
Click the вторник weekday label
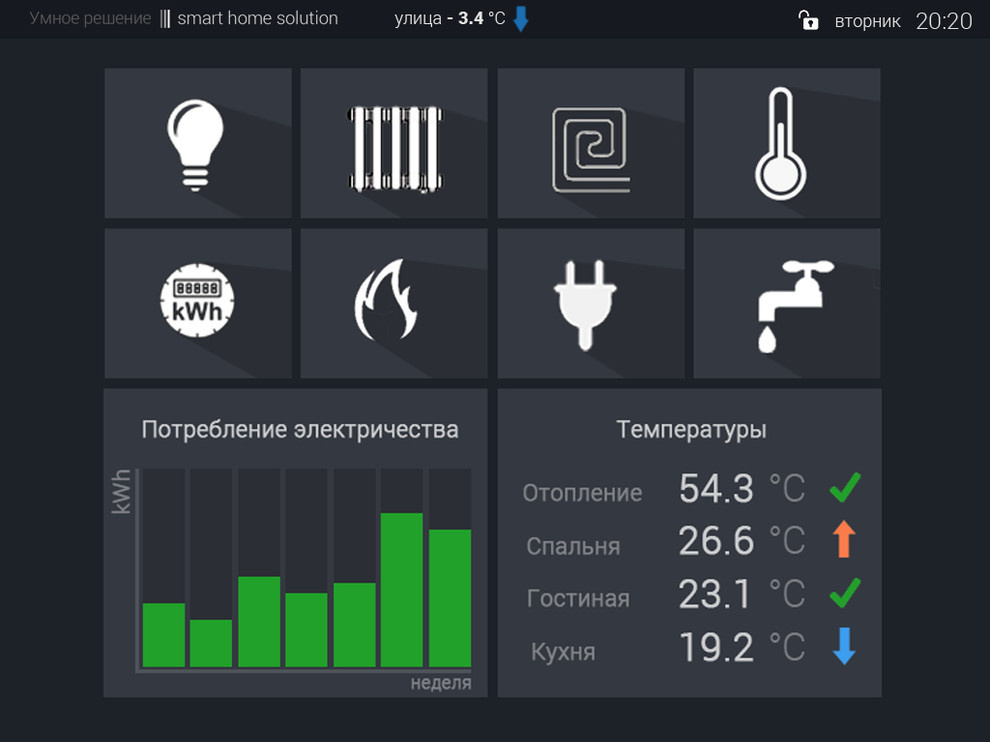868,21
